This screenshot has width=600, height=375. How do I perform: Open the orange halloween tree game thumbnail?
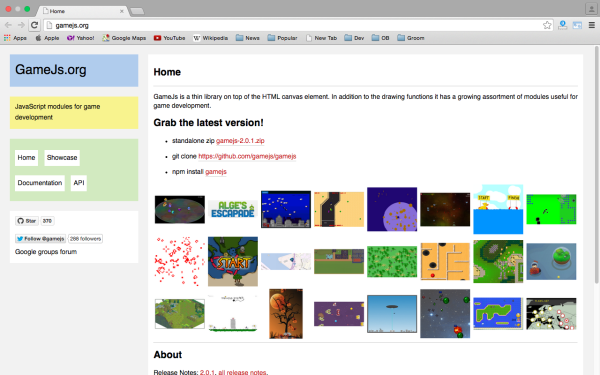coord(286,314)
